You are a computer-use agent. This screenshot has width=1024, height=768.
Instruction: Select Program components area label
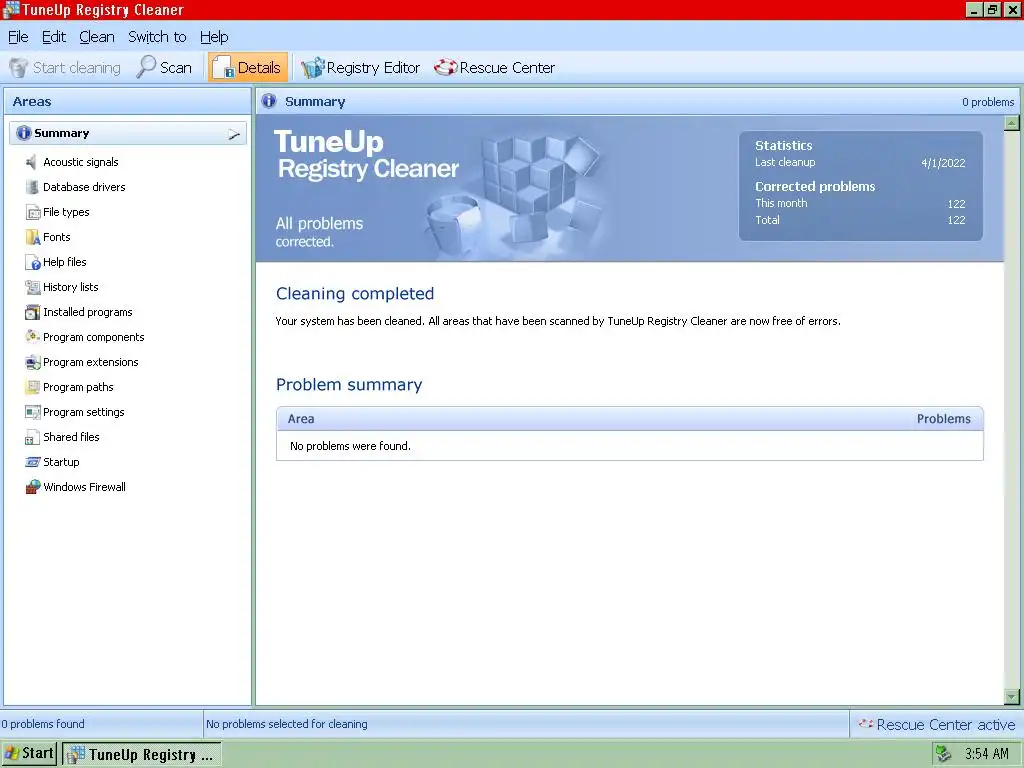(x=93, y=337)
